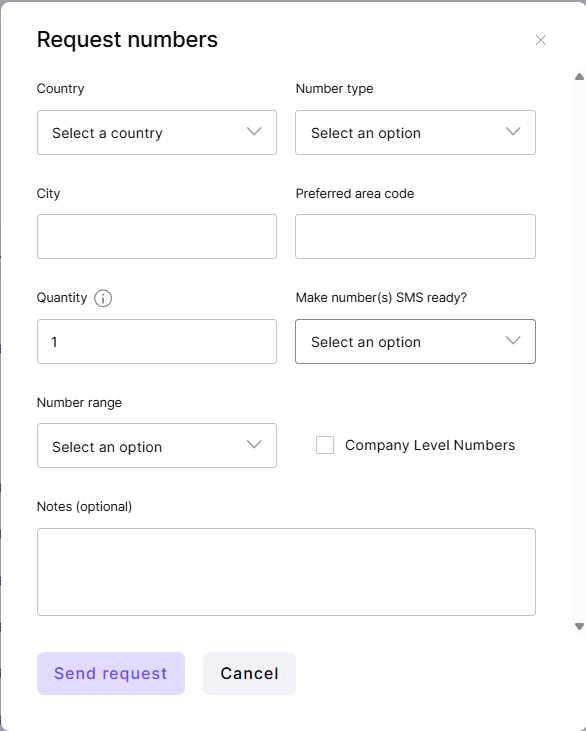Screen dimensions: 586x731
Task: Close the Request numbers dialog
Action: coord(541,40)
